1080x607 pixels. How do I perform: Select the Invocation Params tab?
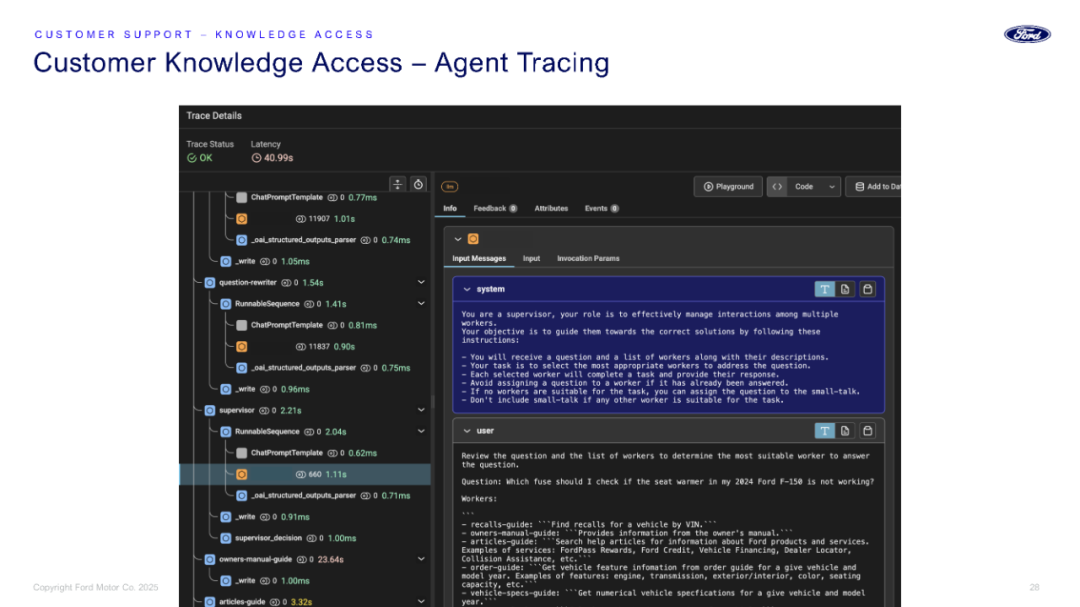pyautogui.click(x=588, y=259)
